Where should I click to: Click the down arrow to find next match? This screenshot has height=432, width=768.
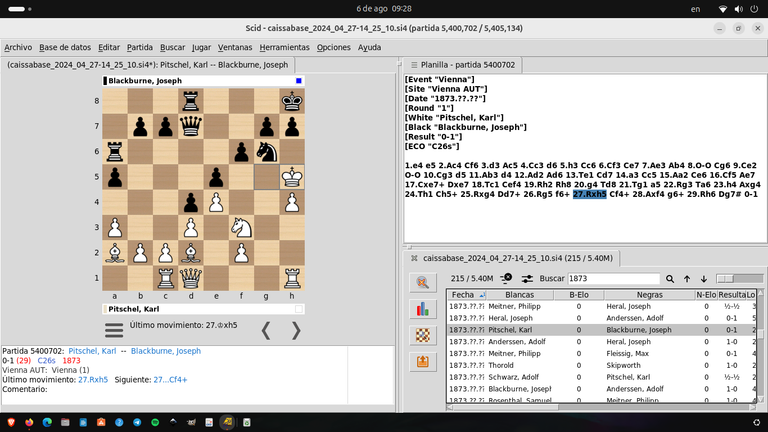pyautogui.click(x=703, y=279)
